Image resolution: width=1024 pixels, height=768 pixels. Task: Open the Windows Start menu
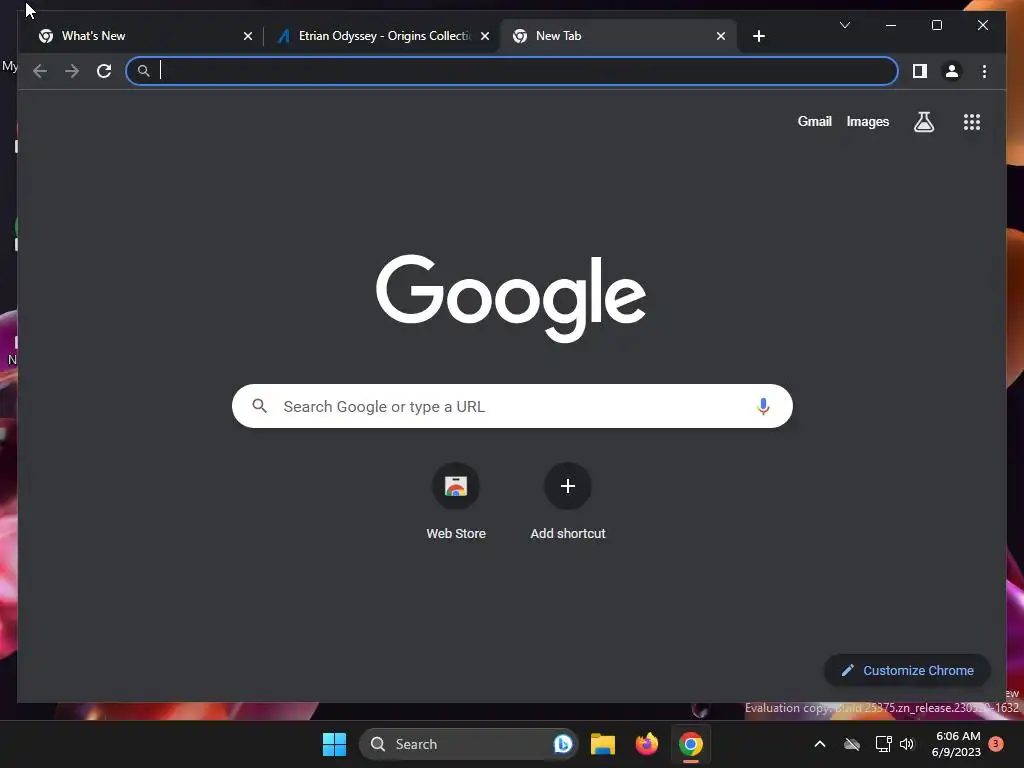334,744
